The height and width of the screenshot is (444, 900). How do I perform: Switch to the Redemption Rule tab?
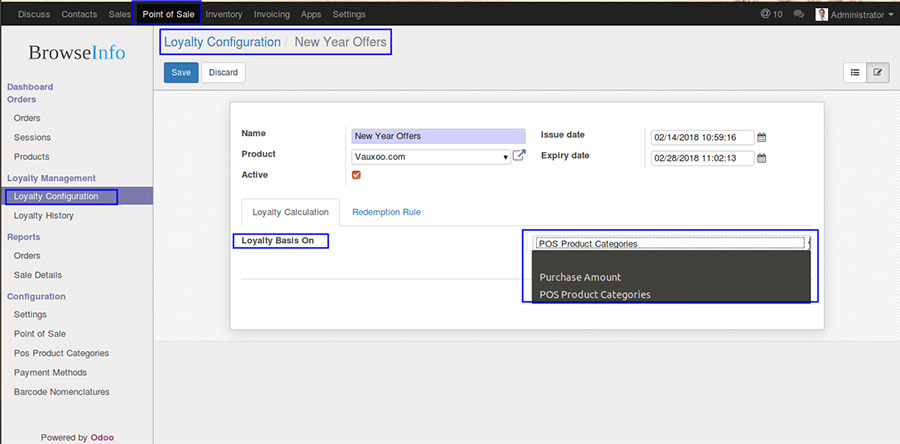[386, 212]
